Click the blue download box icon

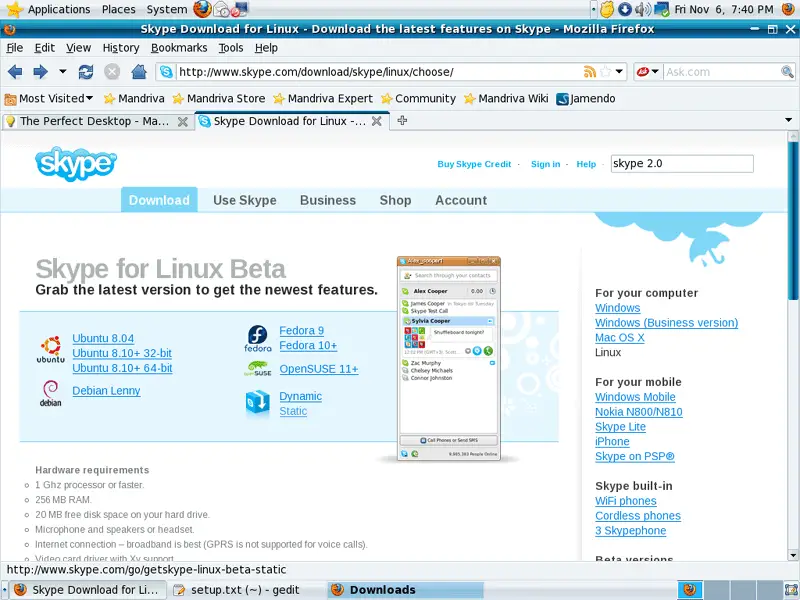[x=257, y=403]
